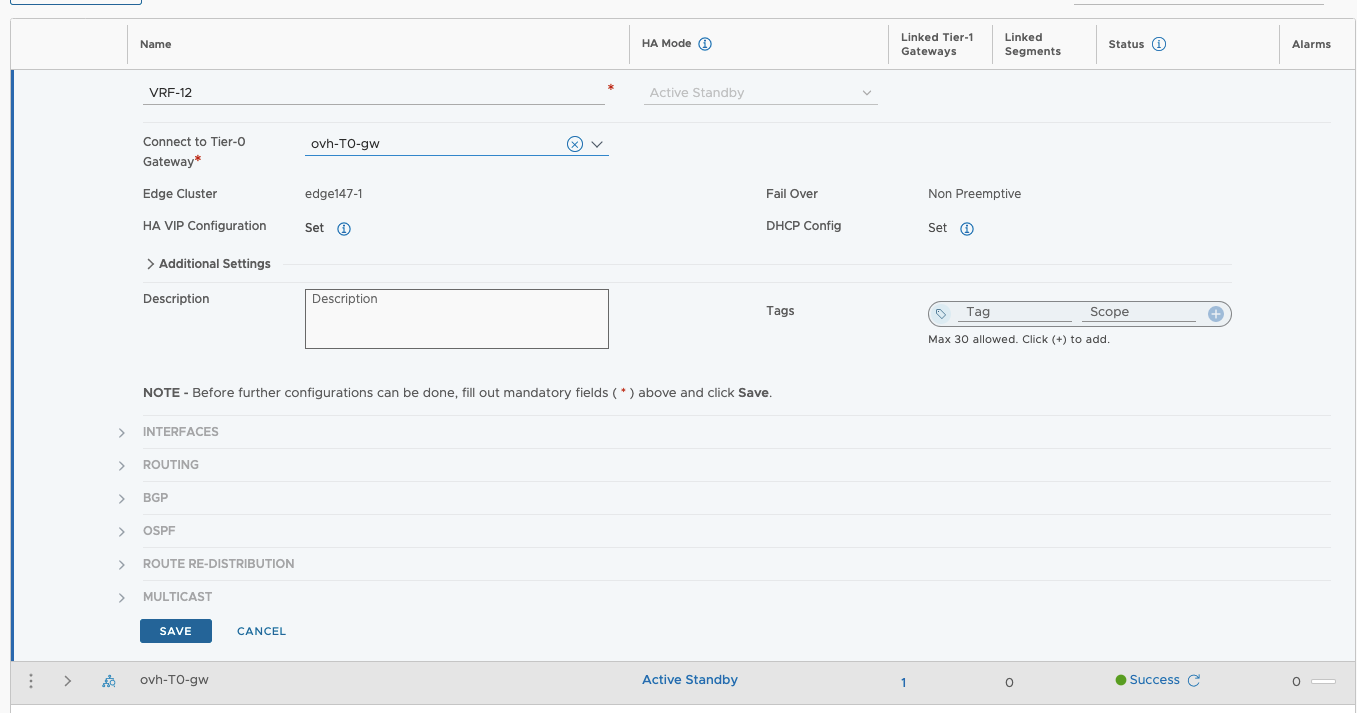Image resolution: width=1357 pixels, height=713 pixels.
Task: Expand the Additional Settings section
Action: click(x=151, y=264)
